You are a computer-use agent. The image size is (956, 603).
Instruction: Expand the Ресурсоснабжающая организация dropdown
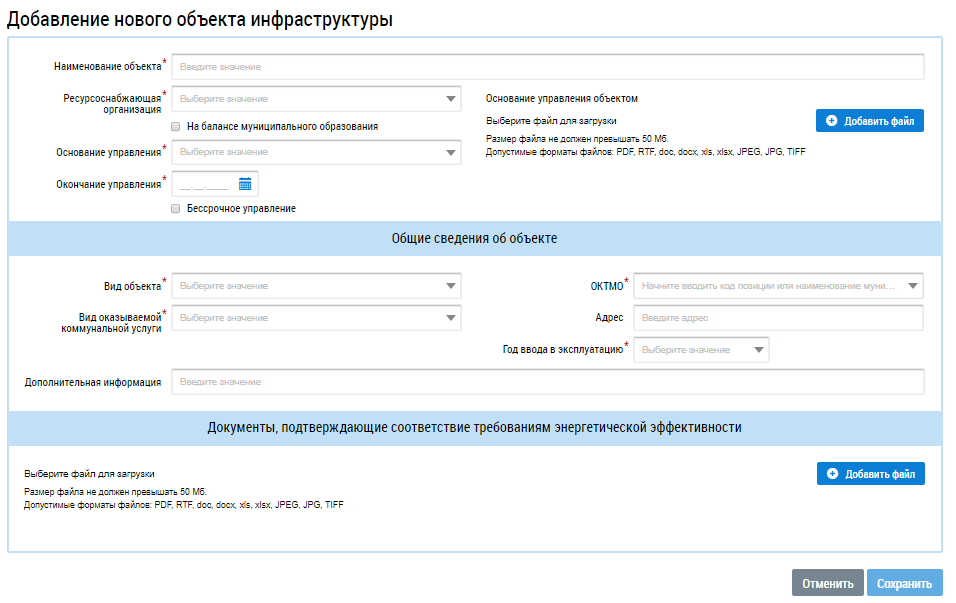click(x=316, y=99)
